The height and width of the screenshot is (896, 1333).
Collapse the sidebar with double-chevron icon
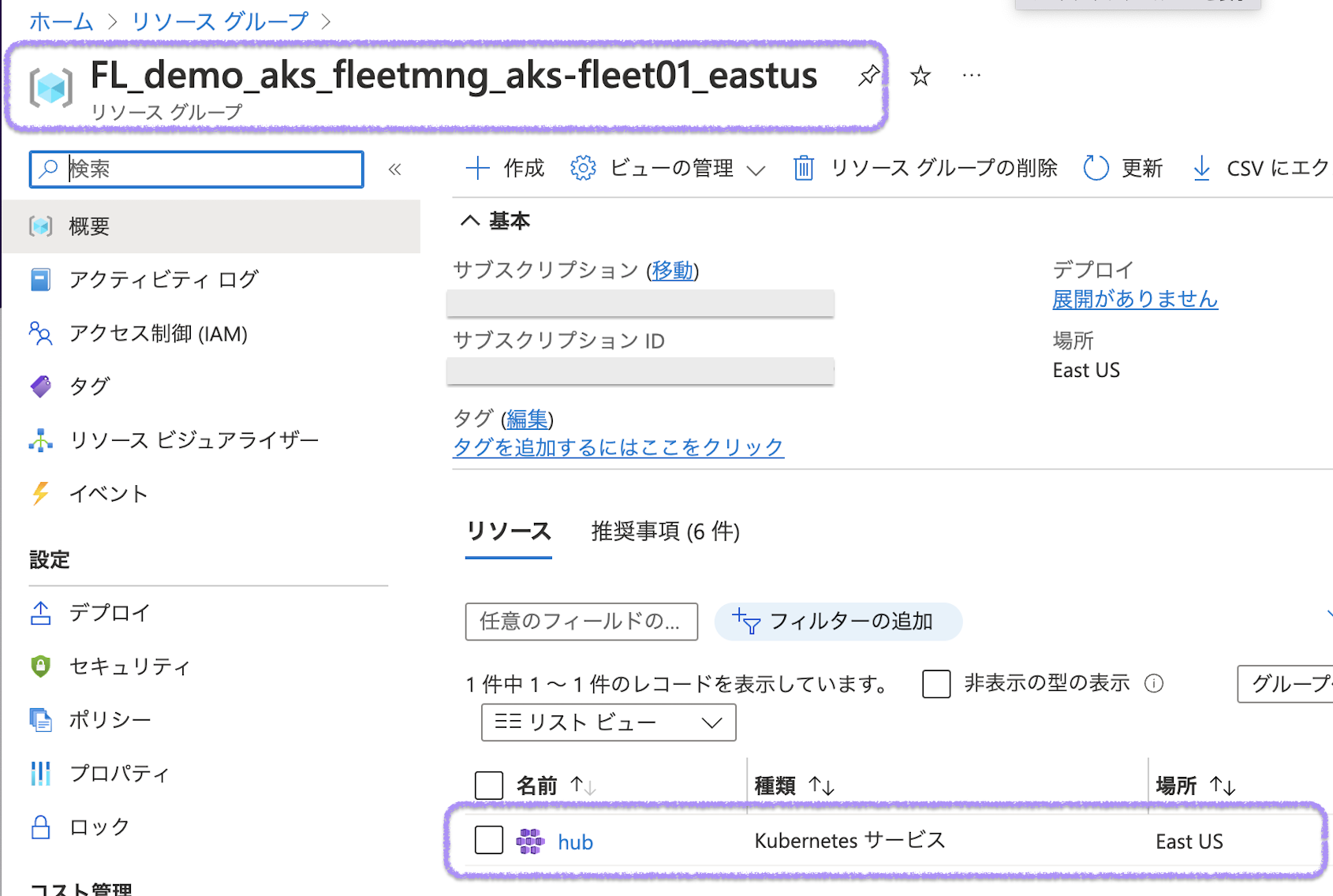click(395, 169)
